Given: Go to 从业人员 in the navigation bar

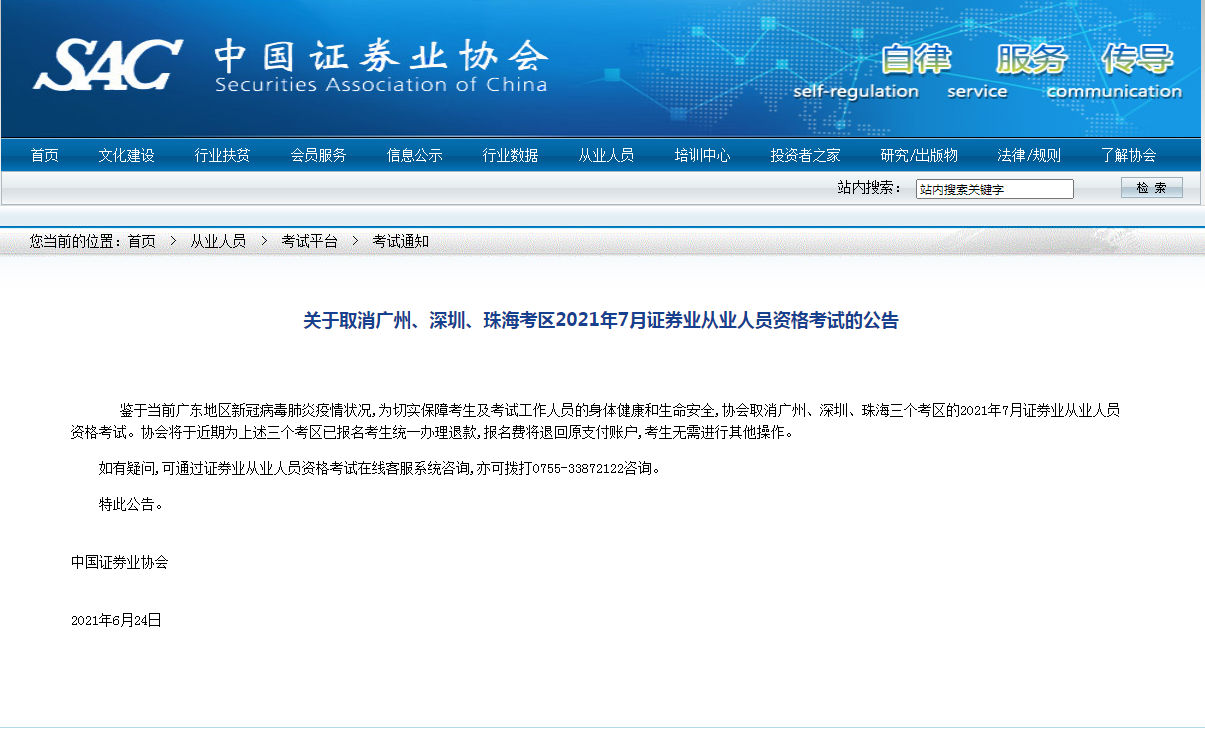Looking at the screenshot, I should pos(606,155).
